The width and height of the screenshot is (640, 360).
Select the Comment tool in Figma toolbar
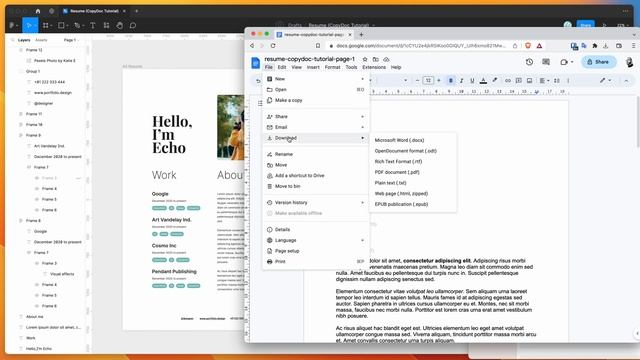pyautogui.click(x=133, y=25)
